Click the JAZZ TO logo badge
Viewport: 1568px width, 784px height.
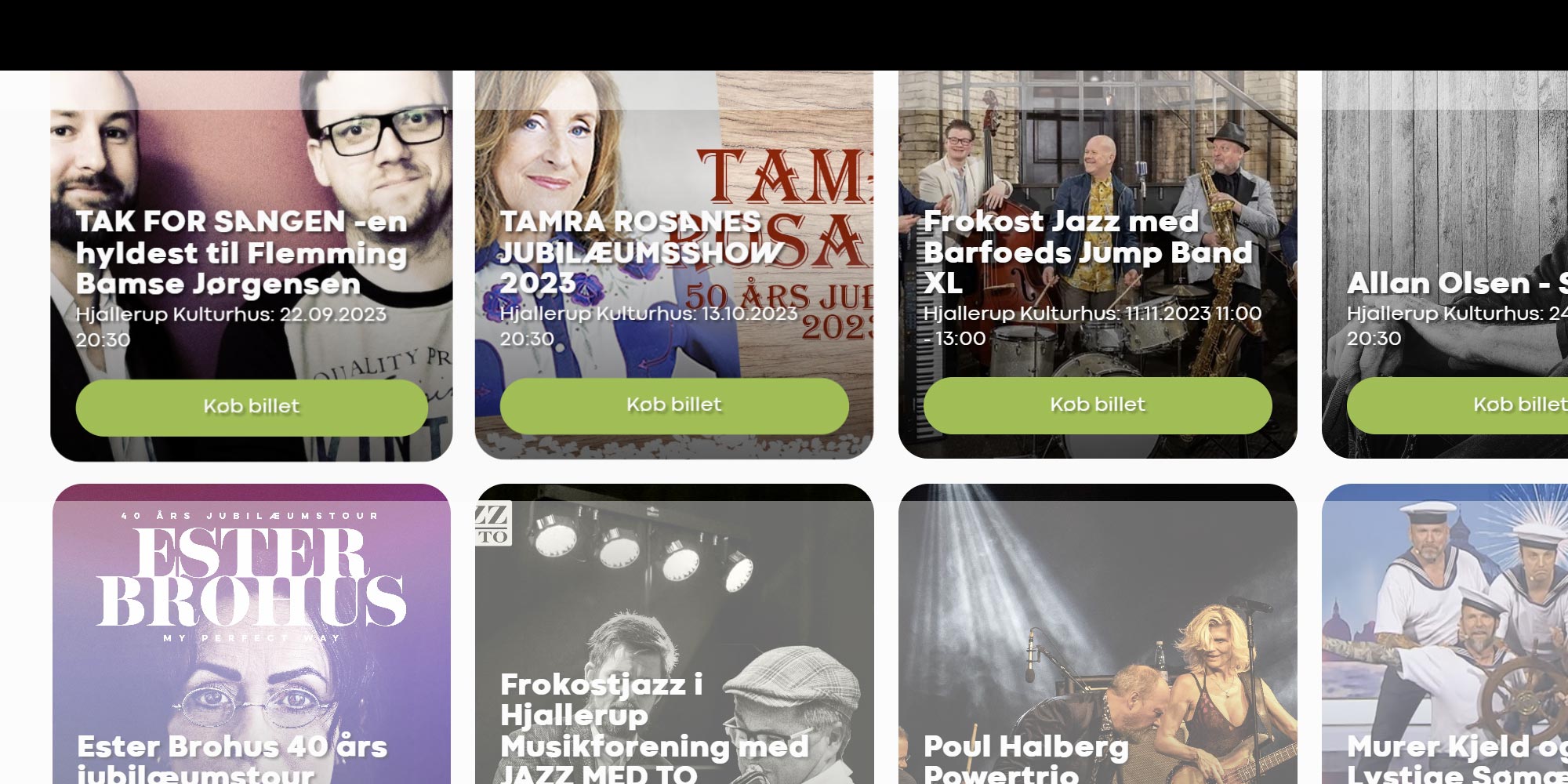point(493,523)
